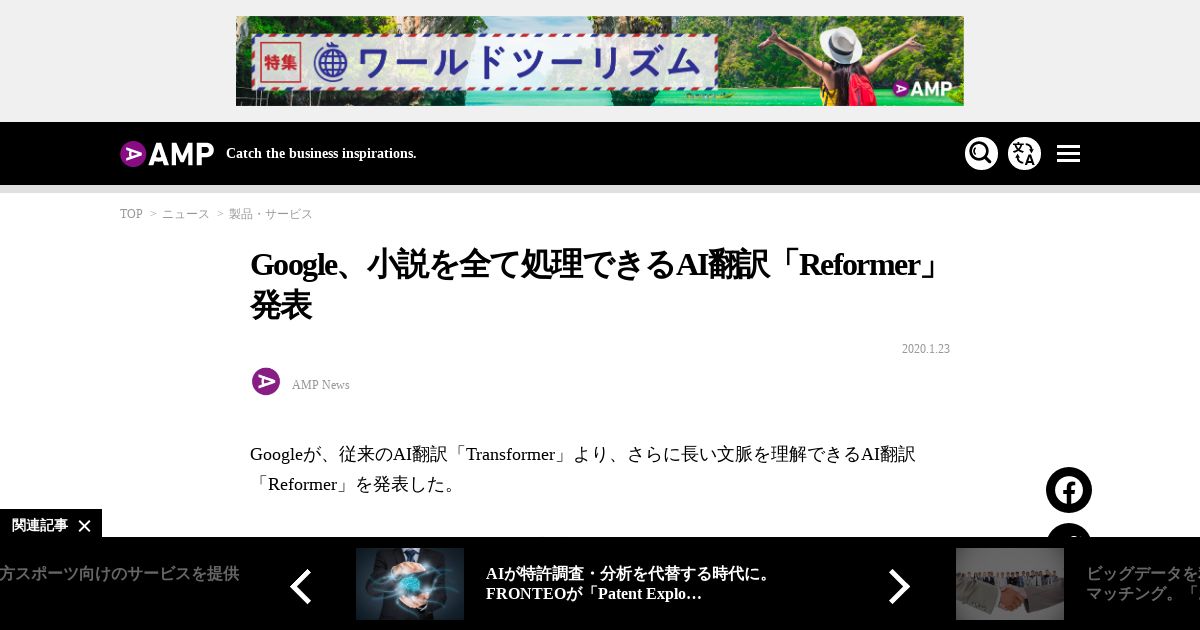The image size is (1200, 630).
Task: Click the paragraph beginning Googleが、従来のAI翻訳
Action: [583, 469]
